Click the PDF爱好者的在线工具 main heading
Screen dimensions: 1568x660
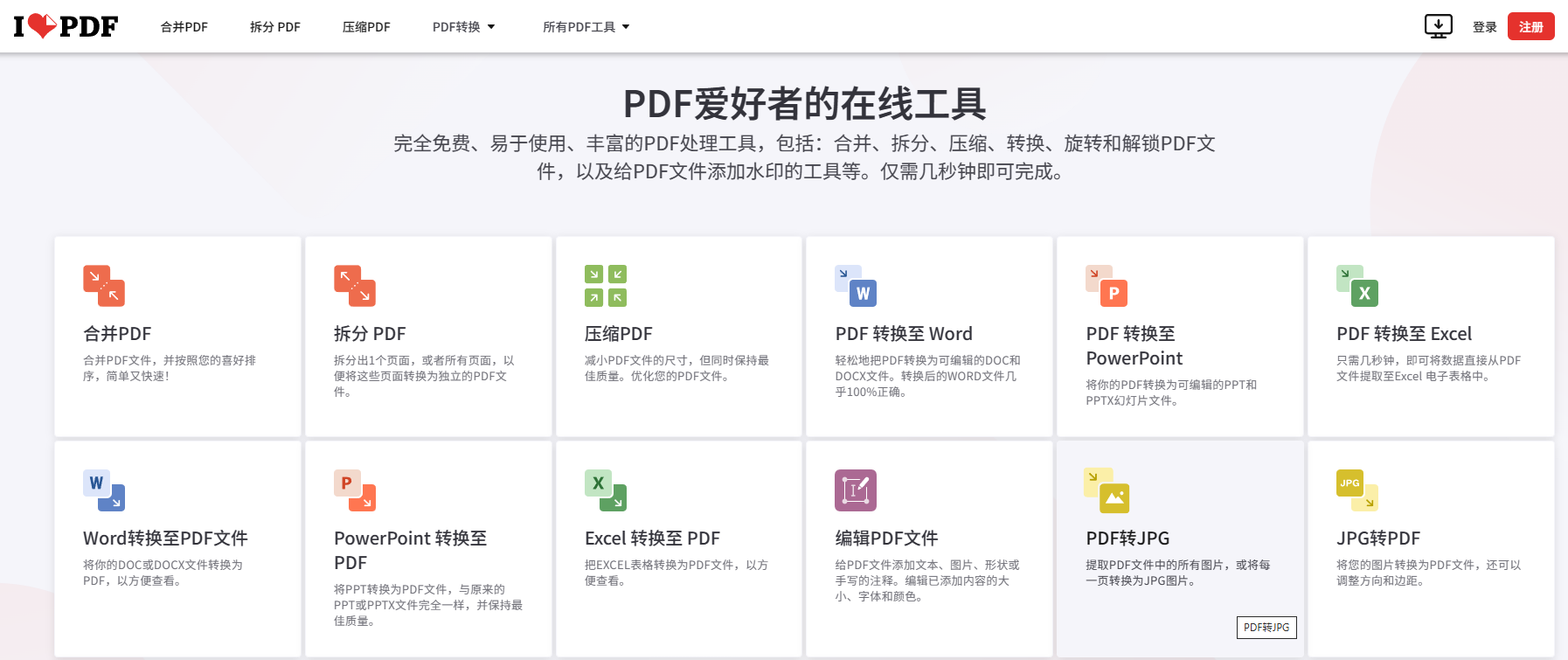[805, 104]
